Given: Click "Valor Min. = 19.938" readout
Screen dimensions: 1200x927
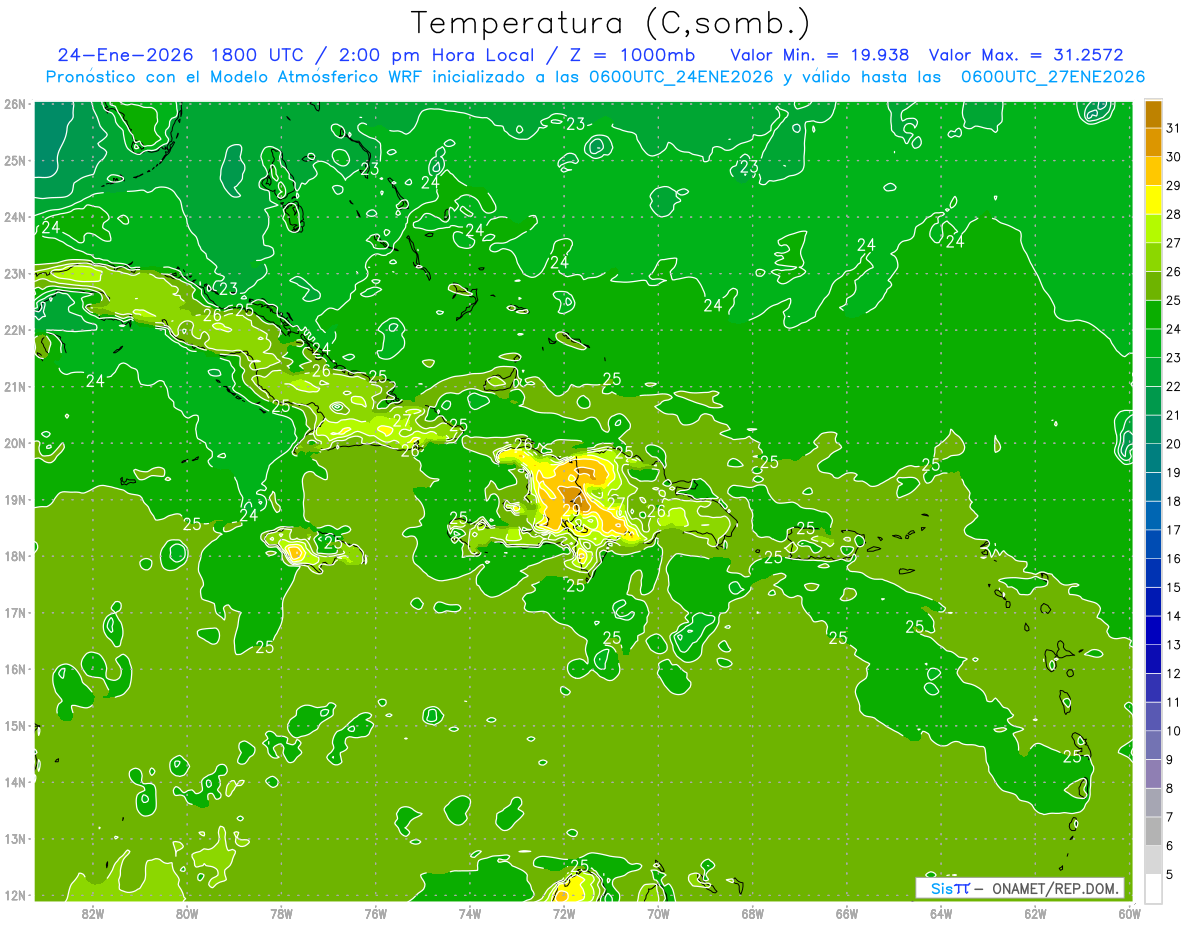Looking at the screenshot, I should [820, 54].
